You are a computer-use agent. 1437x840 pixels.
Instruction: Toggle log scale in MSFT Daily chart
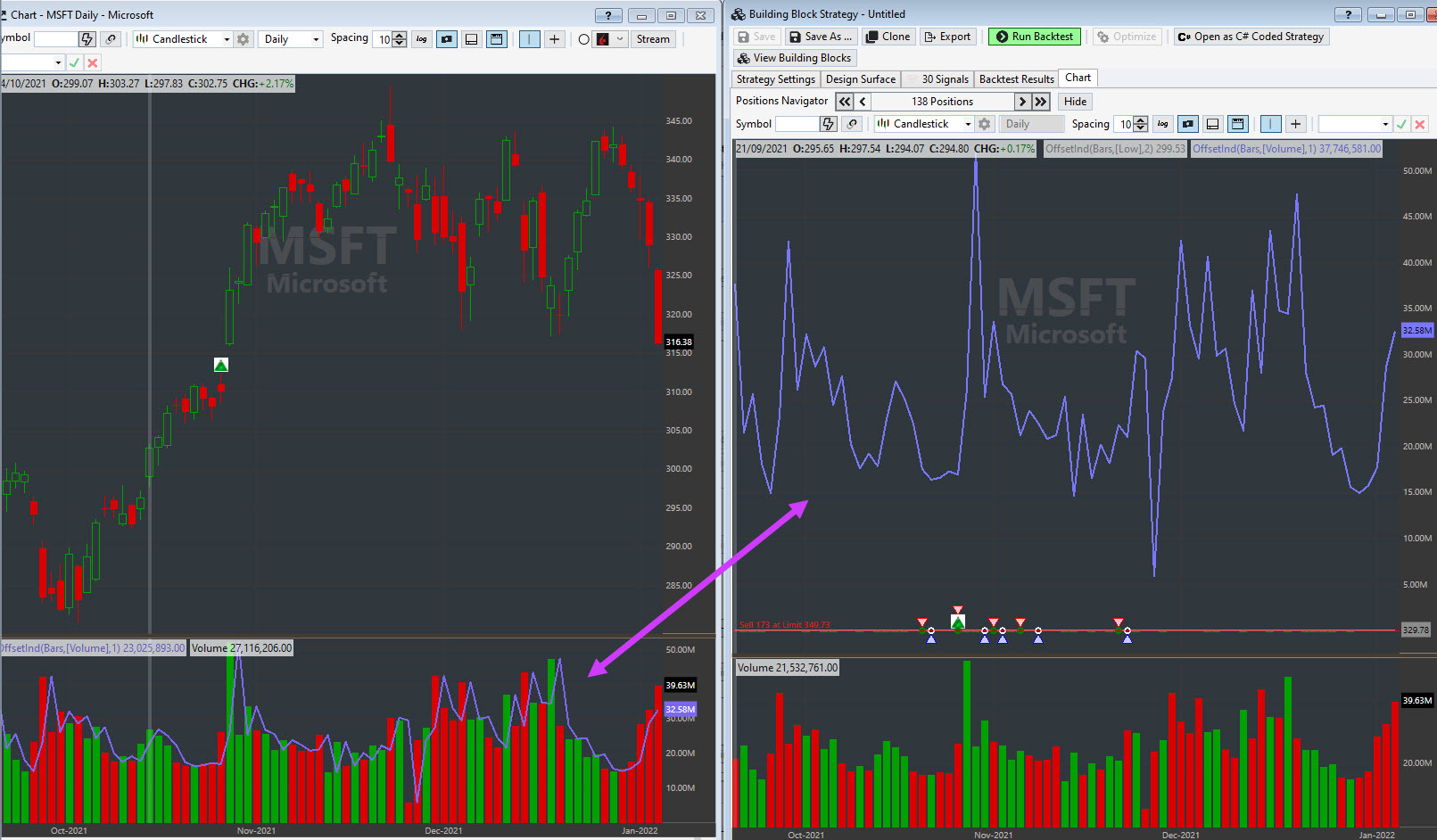[x=422, y=39]
